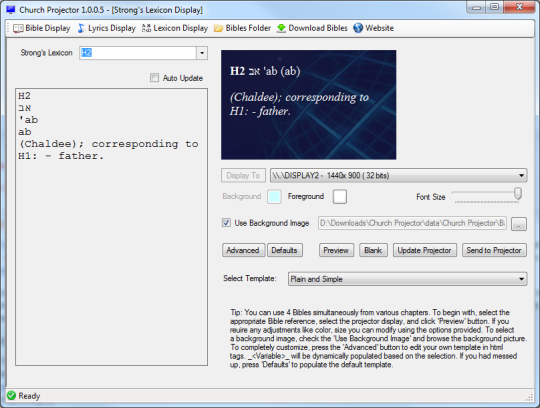Uncheck Use Background Image
This screenshot has width=540, height=408.
click(226, 223)
